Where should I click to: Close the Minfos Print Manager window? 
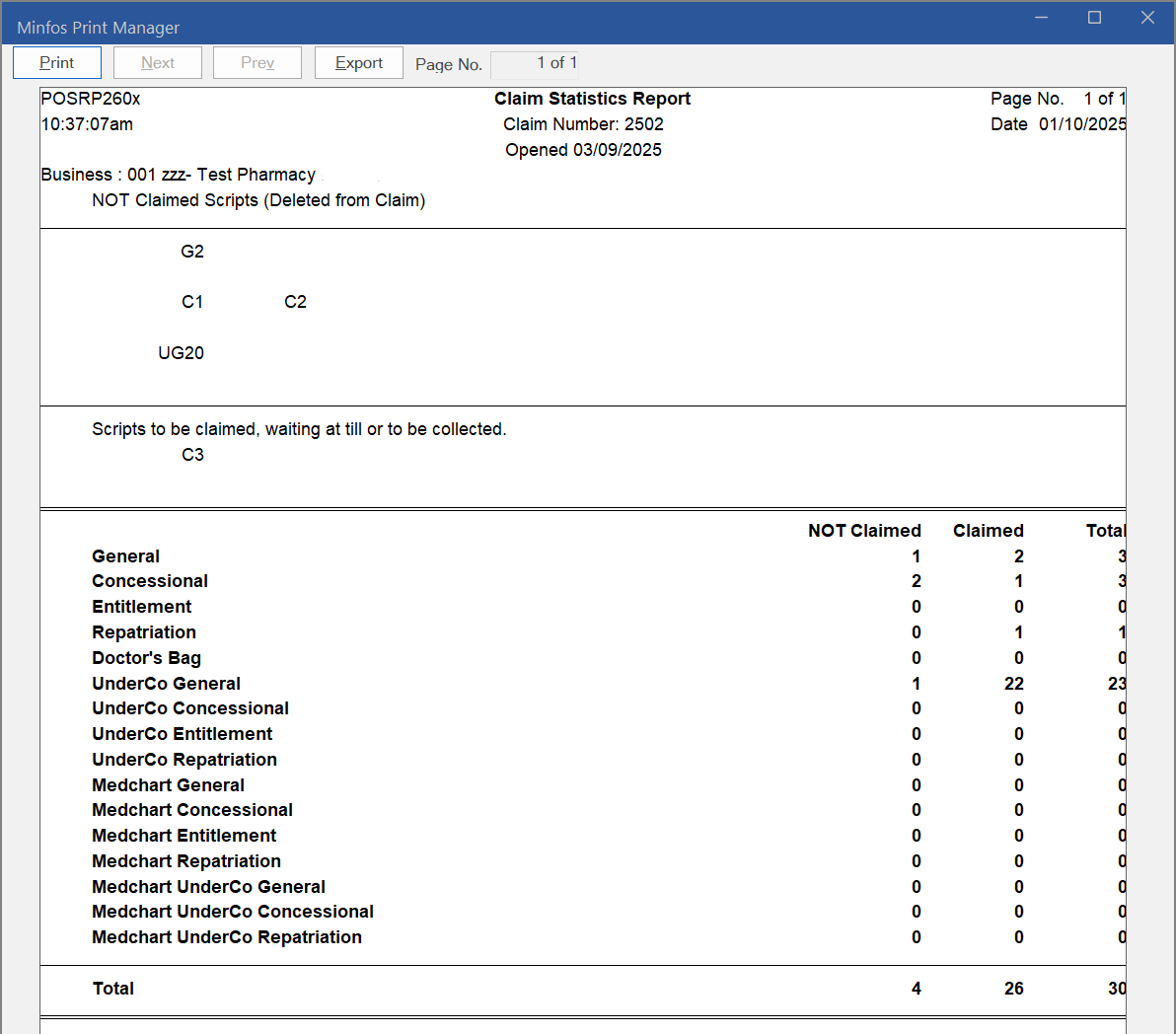coord(1147,18)
